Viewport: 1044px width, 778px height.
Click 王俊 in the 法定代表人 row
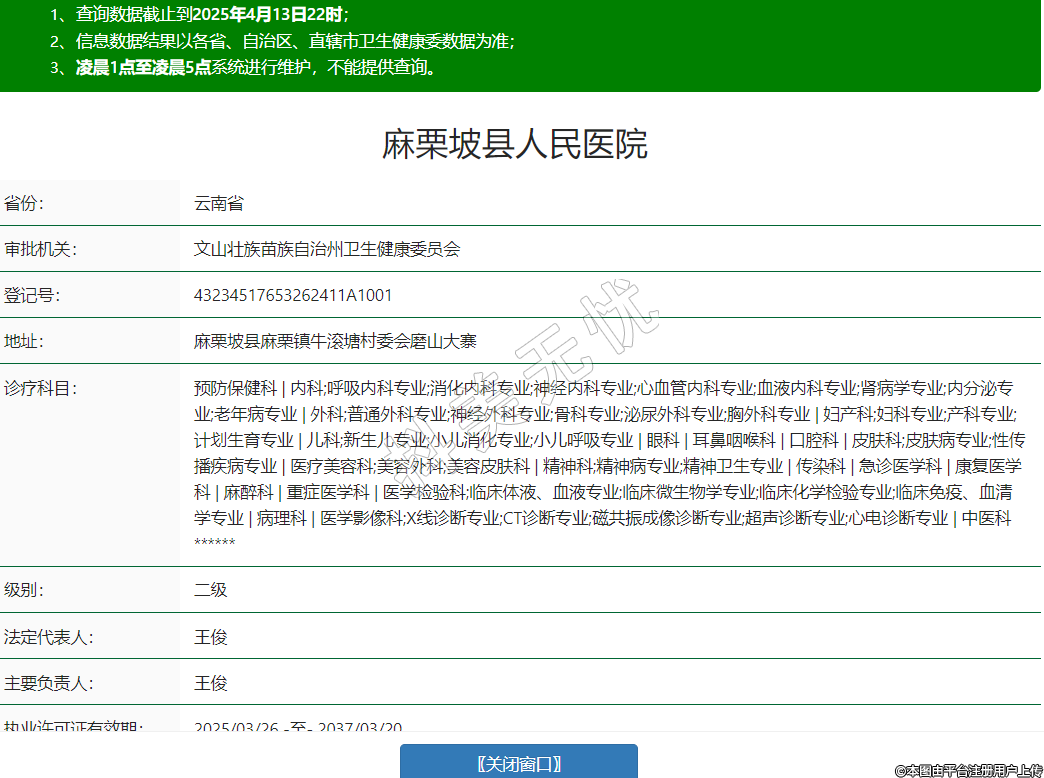[211, 637]
